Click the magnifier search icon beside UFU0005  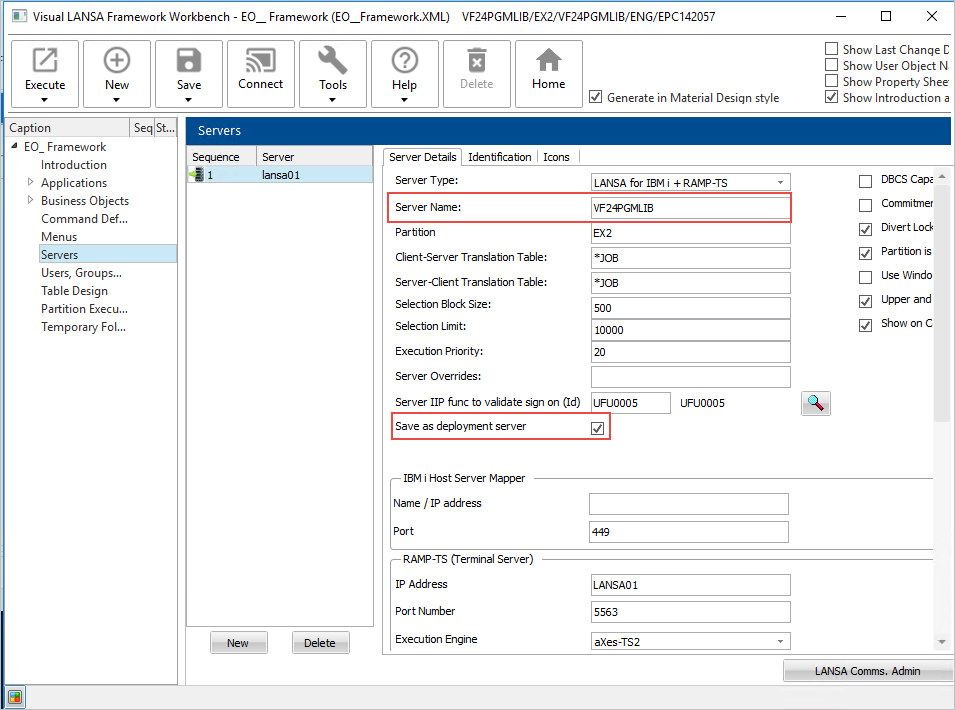click(x=816, y=403)
